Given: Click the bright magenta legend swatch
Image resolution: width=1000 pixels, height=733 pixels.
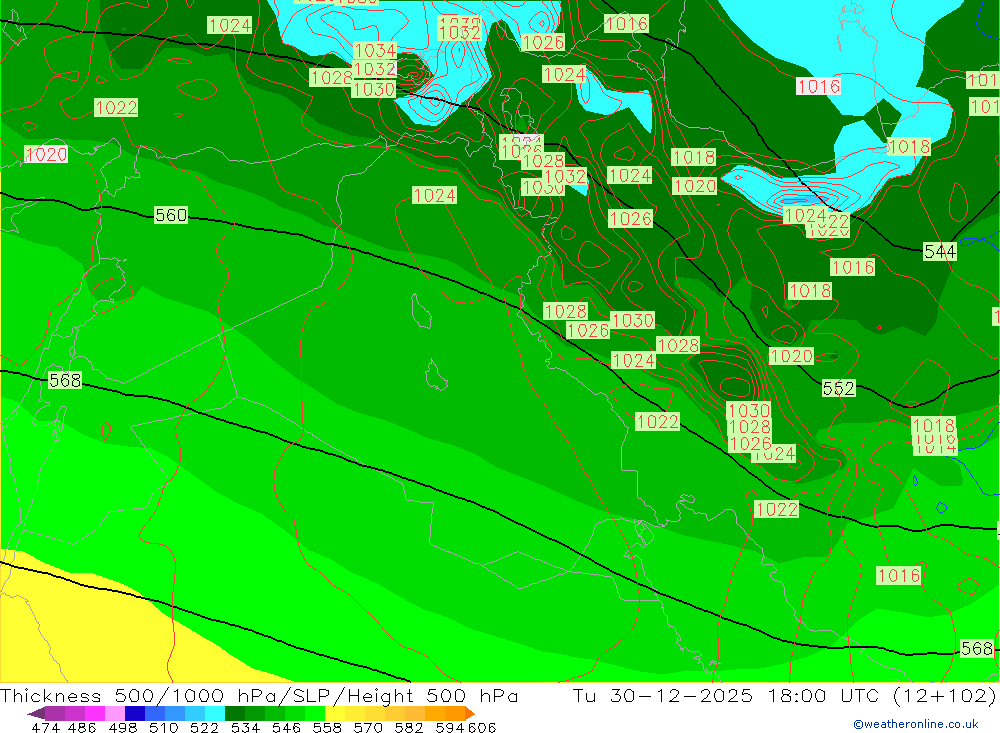Looking at the screenshot, I should tap(95, 713).
